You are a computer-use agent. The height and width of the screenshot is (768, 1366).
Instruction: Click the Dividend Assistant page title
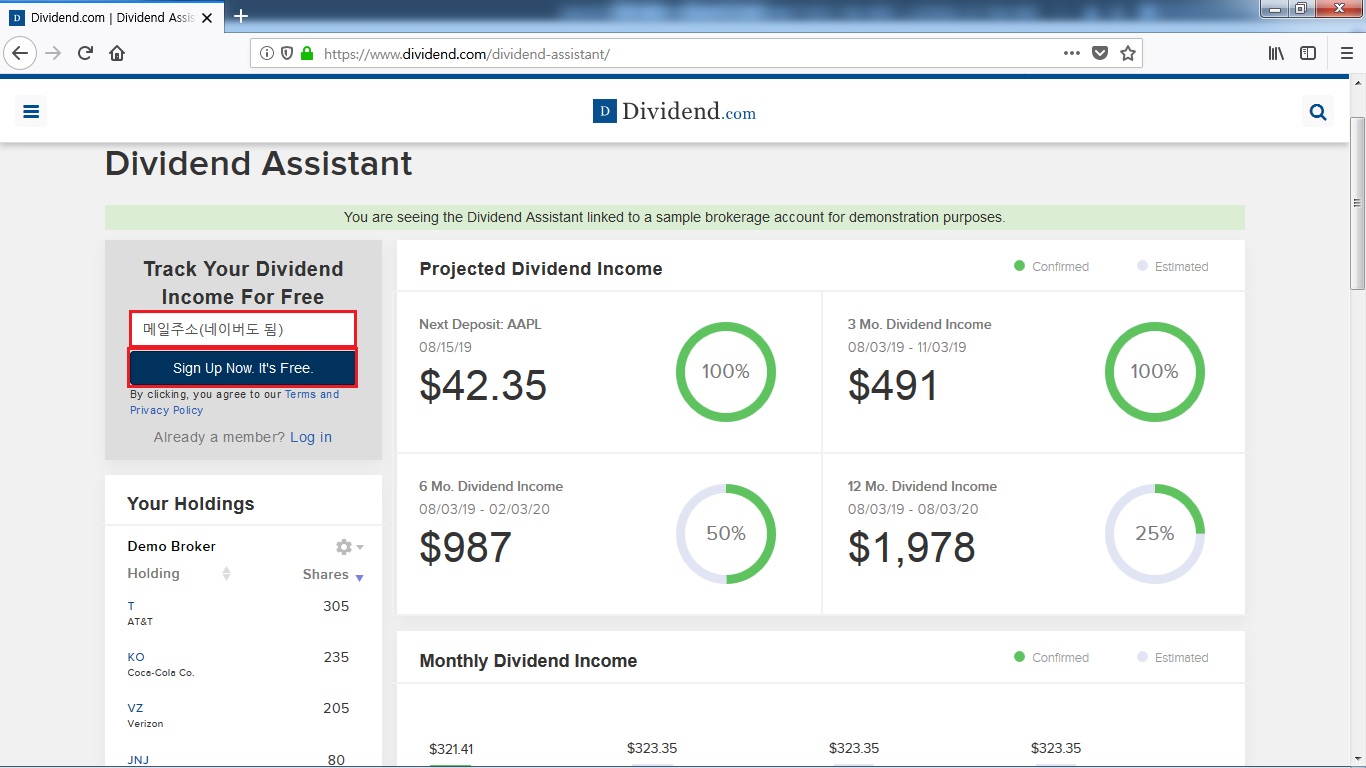tap(259, 163)
